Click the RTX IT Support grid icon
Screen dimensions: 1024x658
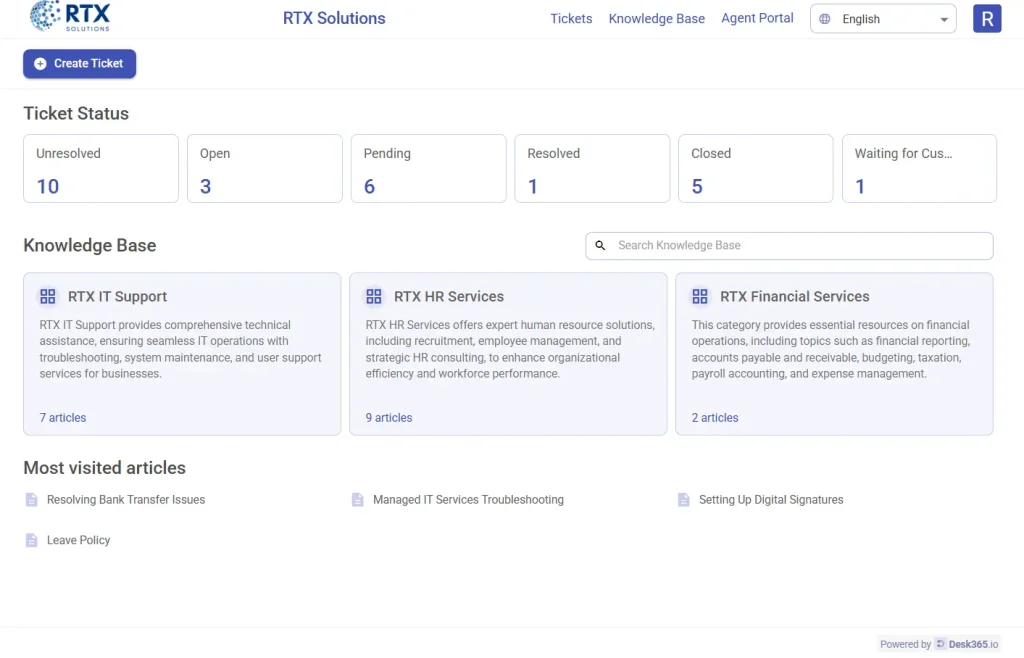pyautogui.click(x=48, y=296)
